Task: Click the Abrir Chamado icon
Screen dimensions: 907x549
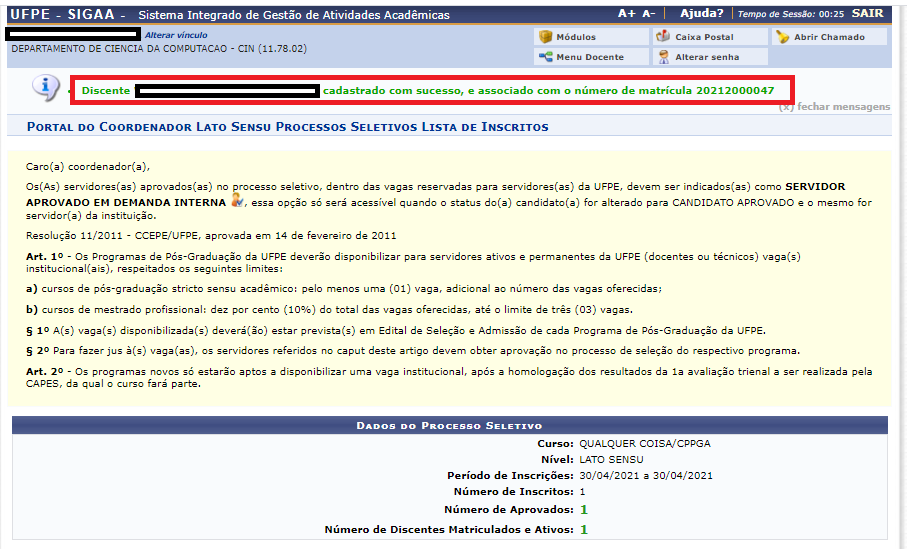Action: tap(782, 37)
